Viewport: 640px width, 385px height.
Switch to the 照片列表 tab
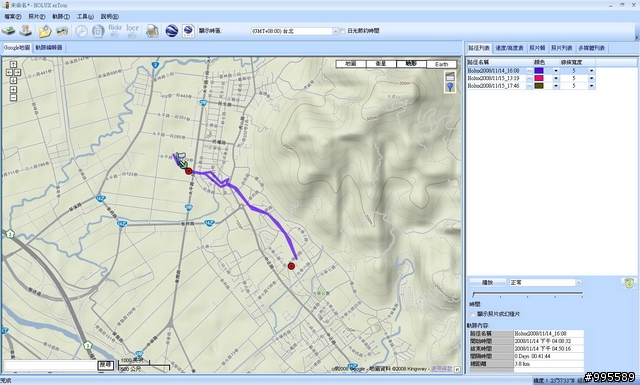coord(562,48)
